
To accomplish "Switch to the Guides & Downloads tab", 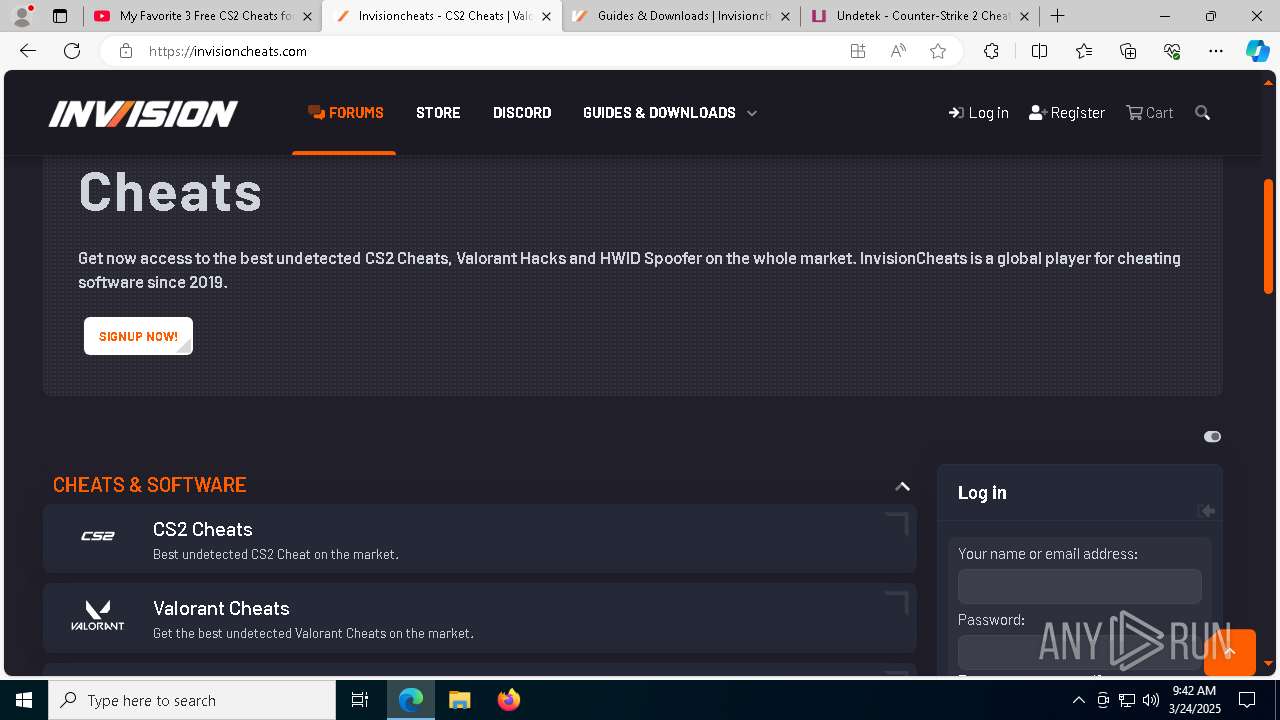I will (x=680, y=16).
